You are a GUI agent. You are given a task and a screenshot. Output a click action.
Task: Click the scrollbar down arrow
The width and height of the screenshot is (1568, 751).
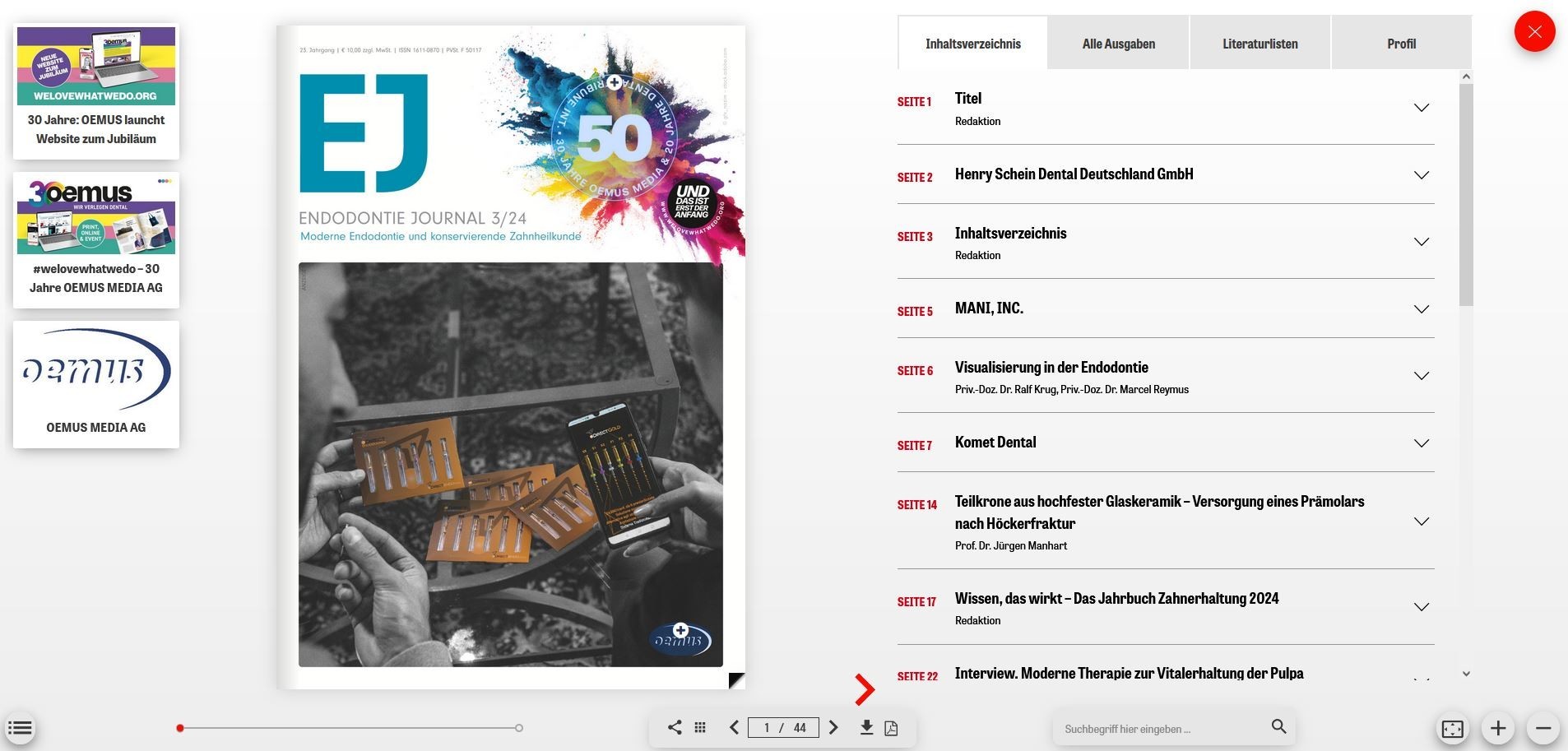[1466, 674]
